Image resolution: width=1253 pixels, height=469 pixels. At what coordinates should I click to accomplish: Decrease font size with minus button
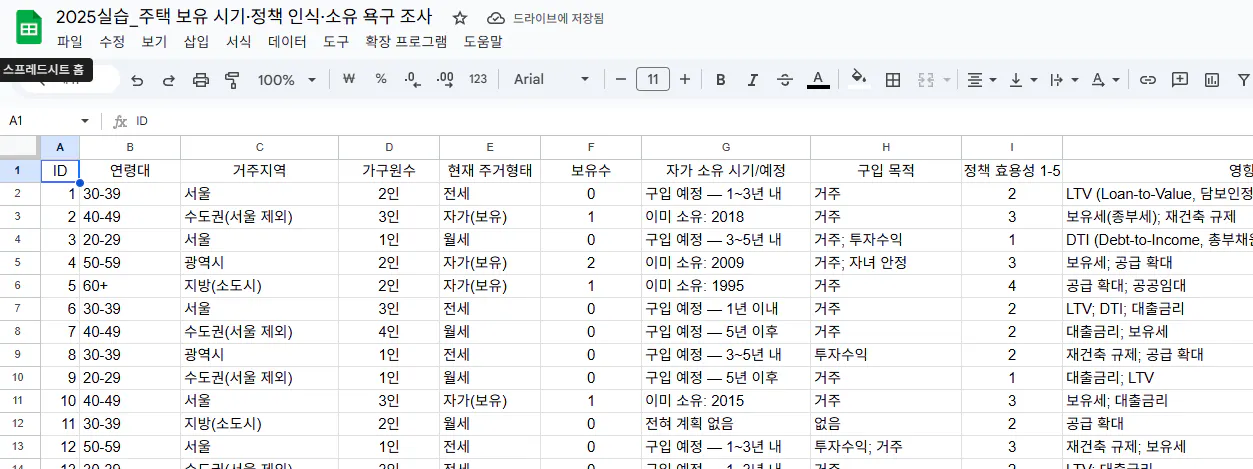[620, 79]
